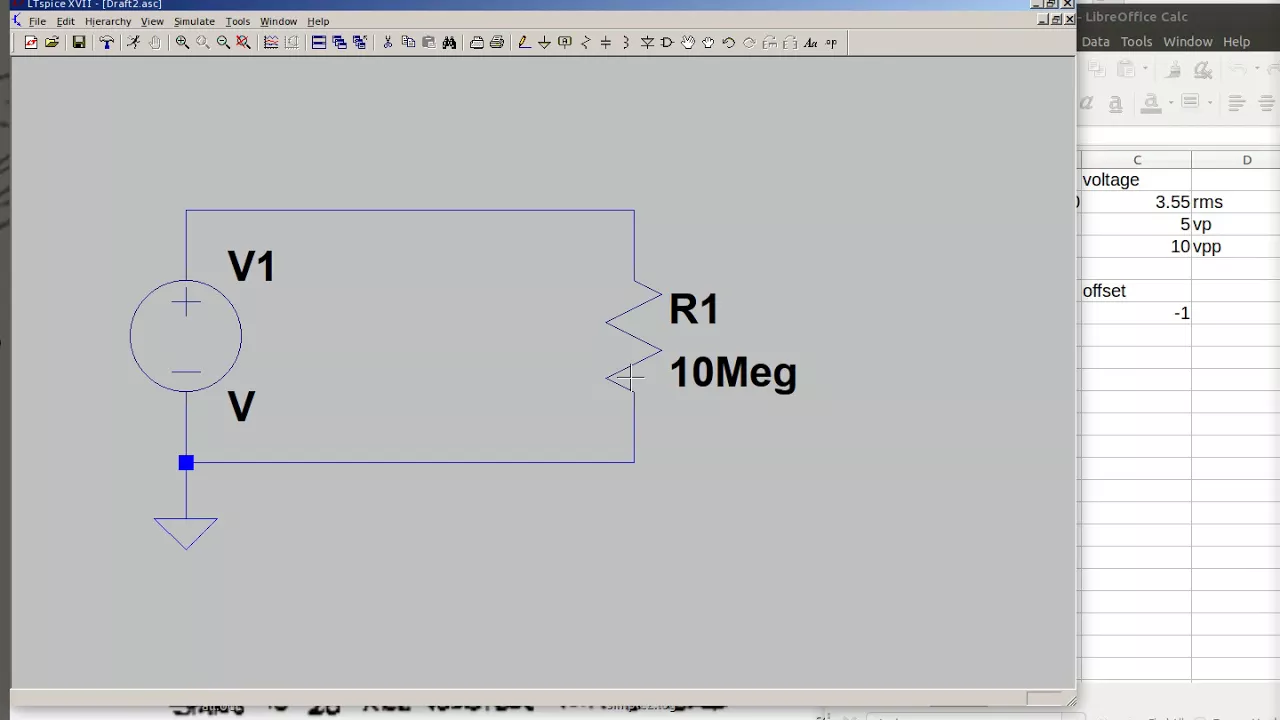Click the Cut scissors icon in LTspice

(387, 42)
